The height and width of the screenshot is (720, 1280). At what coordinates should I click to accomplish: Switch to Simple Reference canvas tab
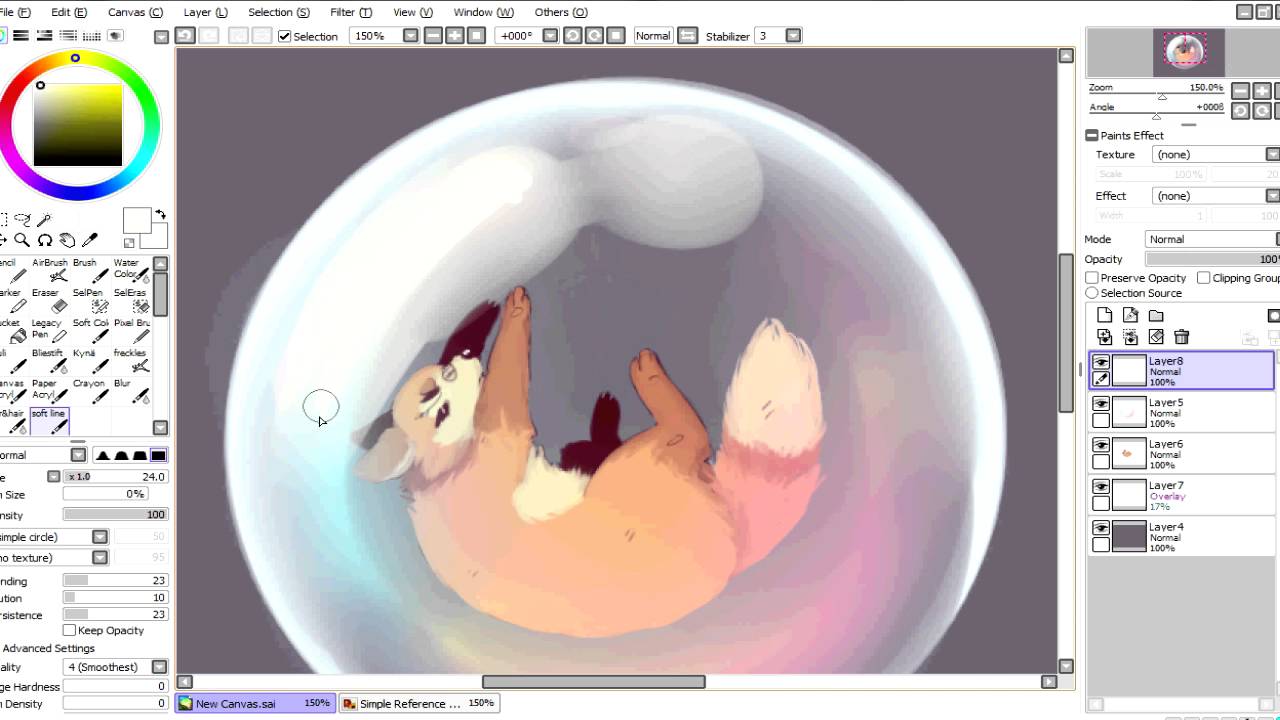(x=419, y=704)
